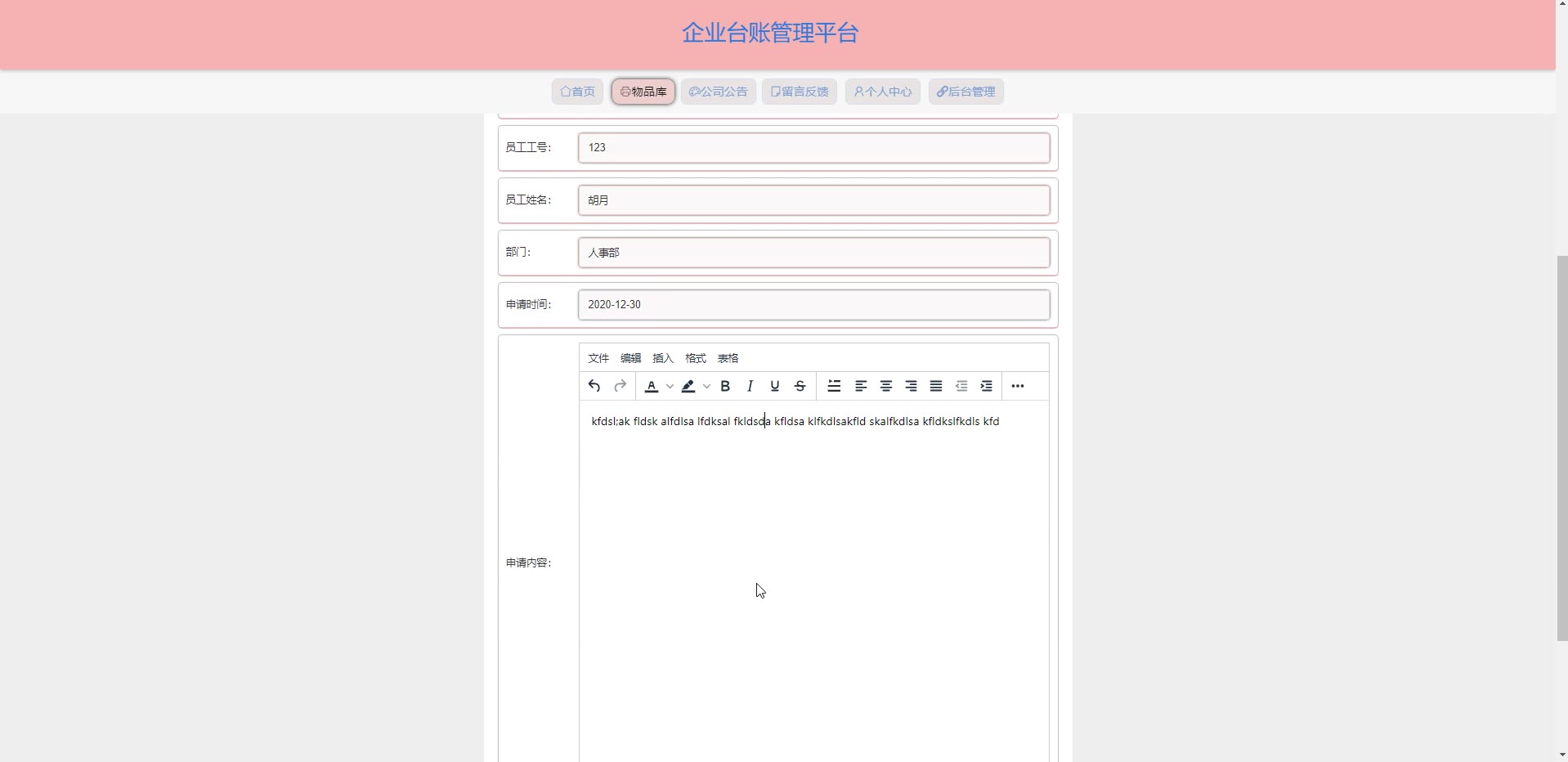
Task: Click the word 'alfdlsa' in the editor
Action: [677, 421]
